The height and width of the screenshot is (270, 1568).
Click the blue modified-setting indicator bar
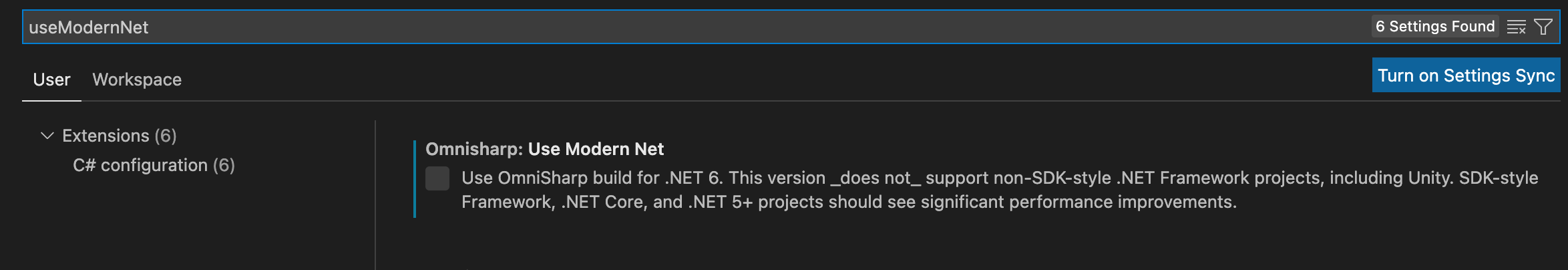415,178
